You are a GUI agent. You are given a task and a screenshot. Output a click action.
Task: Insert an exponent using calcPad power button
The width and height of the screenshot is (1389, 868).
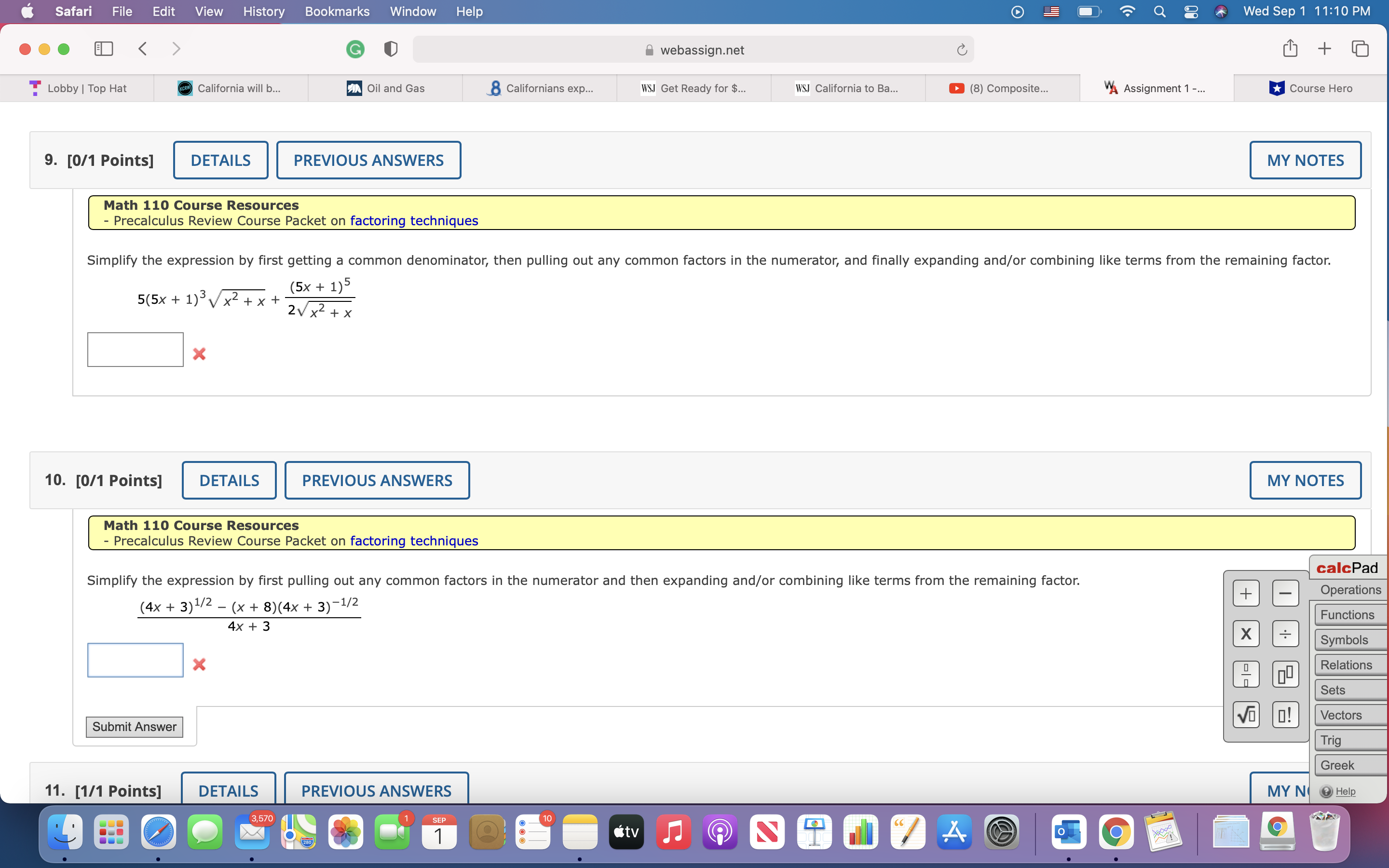coord(1285,675)
